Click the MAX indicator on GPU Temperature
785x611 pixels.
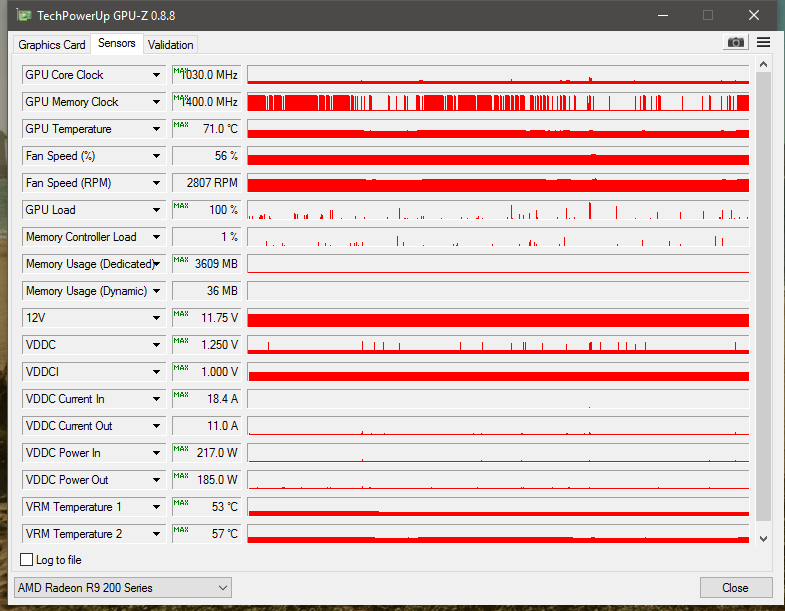pos(181,125)
